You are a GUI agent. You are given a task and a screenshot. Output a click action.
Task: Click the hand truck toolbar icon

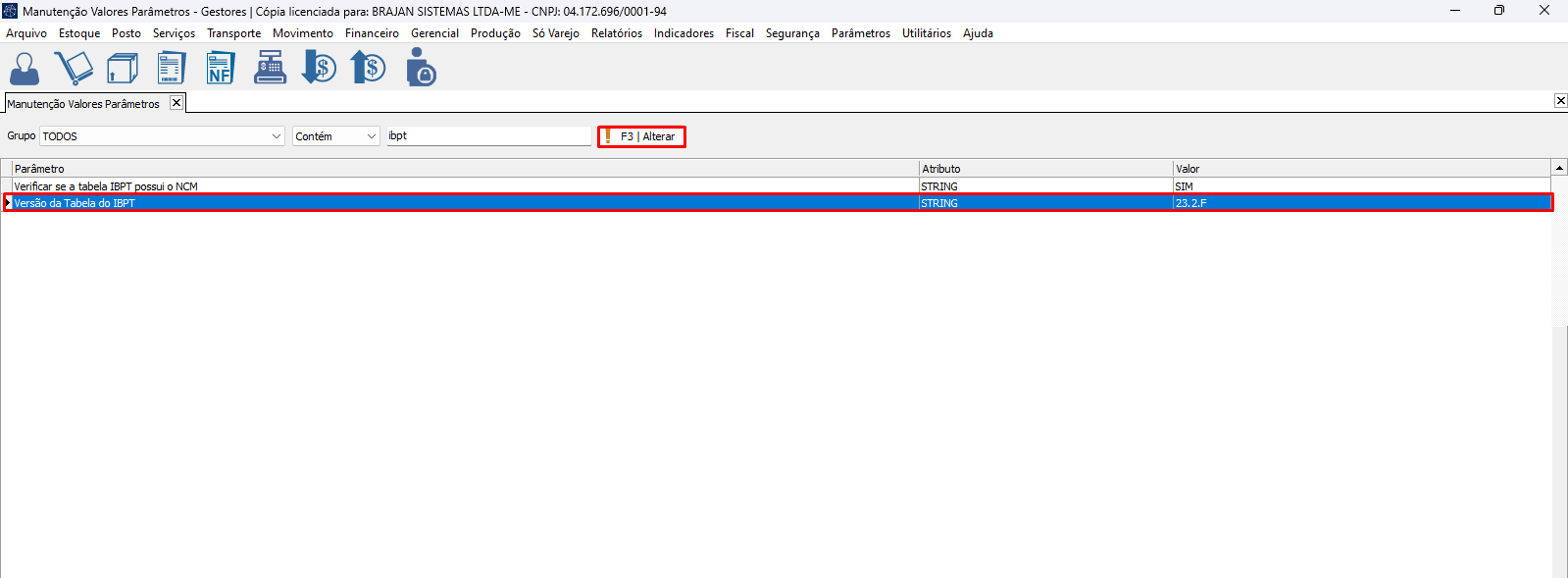[74, 69]
